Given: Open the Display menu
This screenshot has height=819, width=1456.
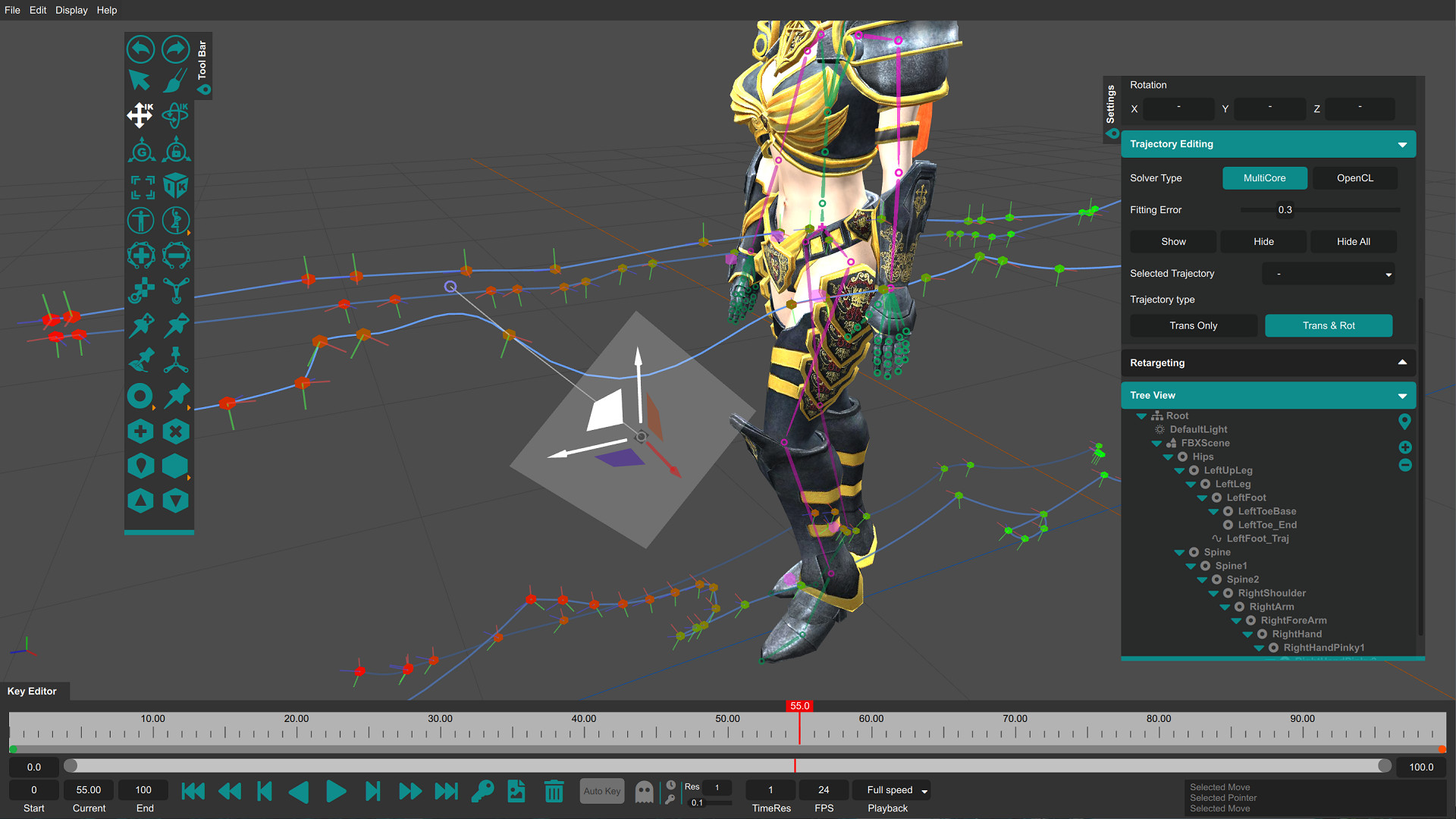Looking at the screenshot, I should pyautogui.click(x=71, y=10).
